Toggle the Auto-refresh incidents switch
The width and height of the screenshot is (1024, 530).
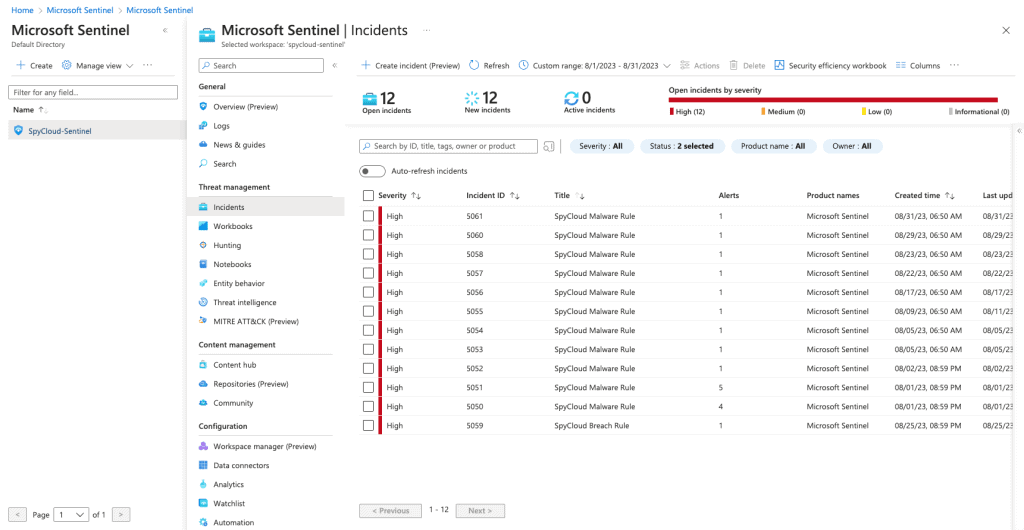(372, 171)
